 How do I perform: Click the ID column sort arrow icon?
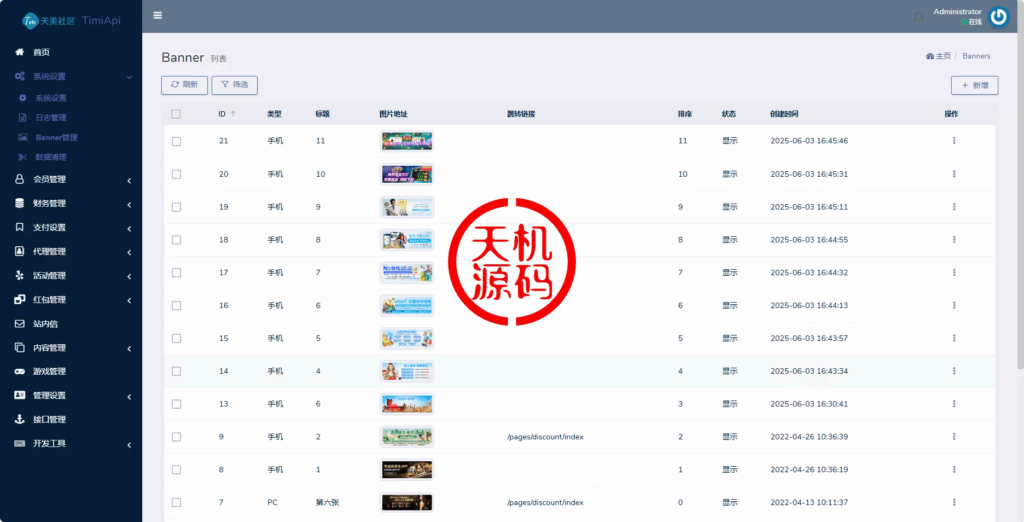tap(234, 114)
